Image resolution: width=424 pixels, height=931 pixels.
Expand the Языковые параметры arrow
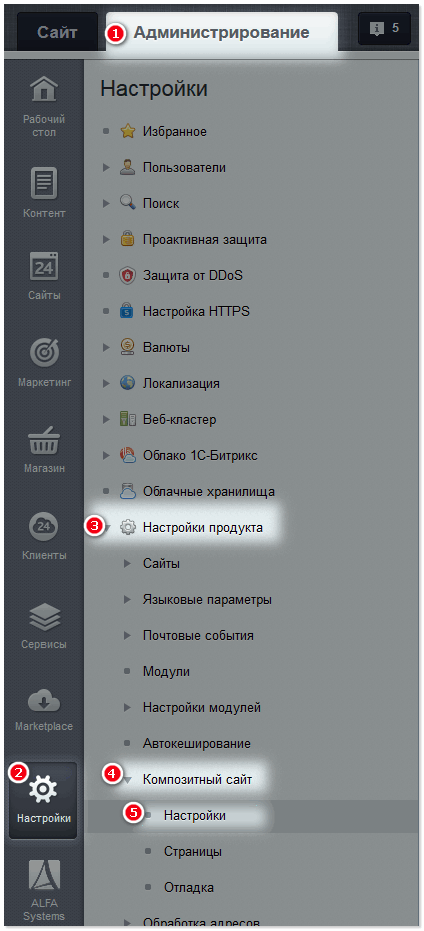[x=127, y=600]
